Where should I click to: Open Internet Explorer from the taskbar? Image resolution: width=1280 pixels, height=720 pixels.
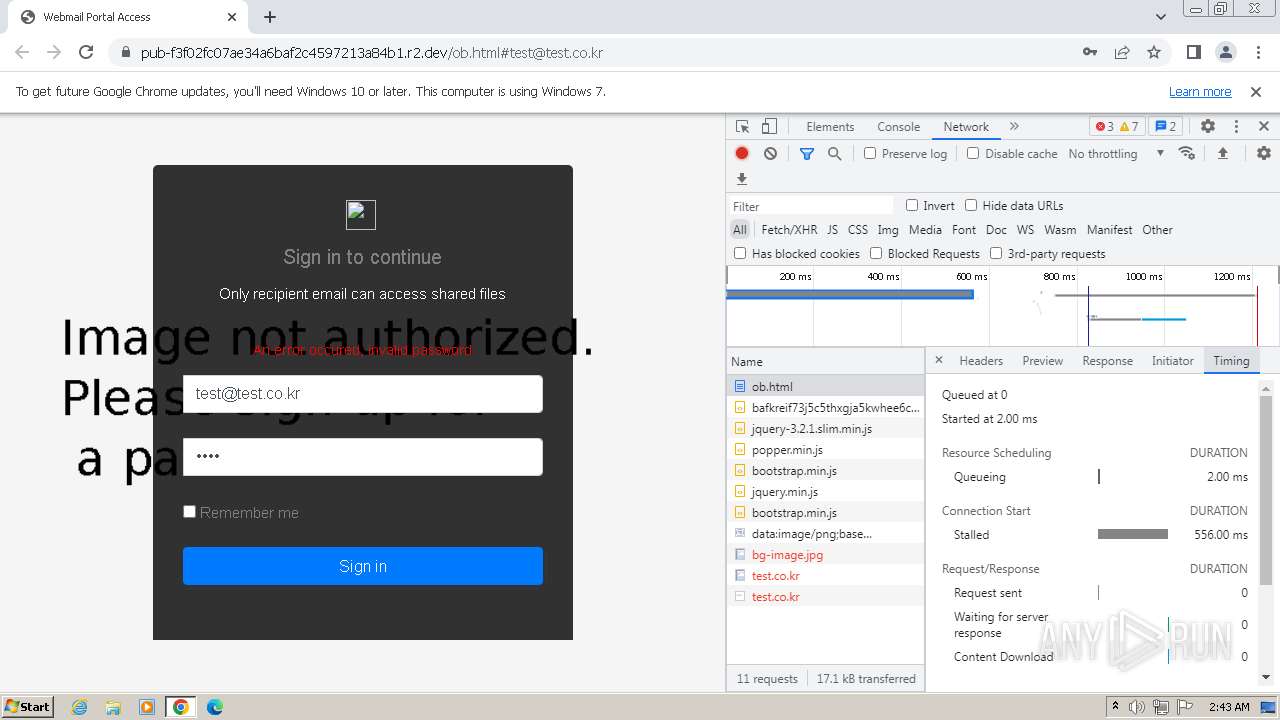79,707
